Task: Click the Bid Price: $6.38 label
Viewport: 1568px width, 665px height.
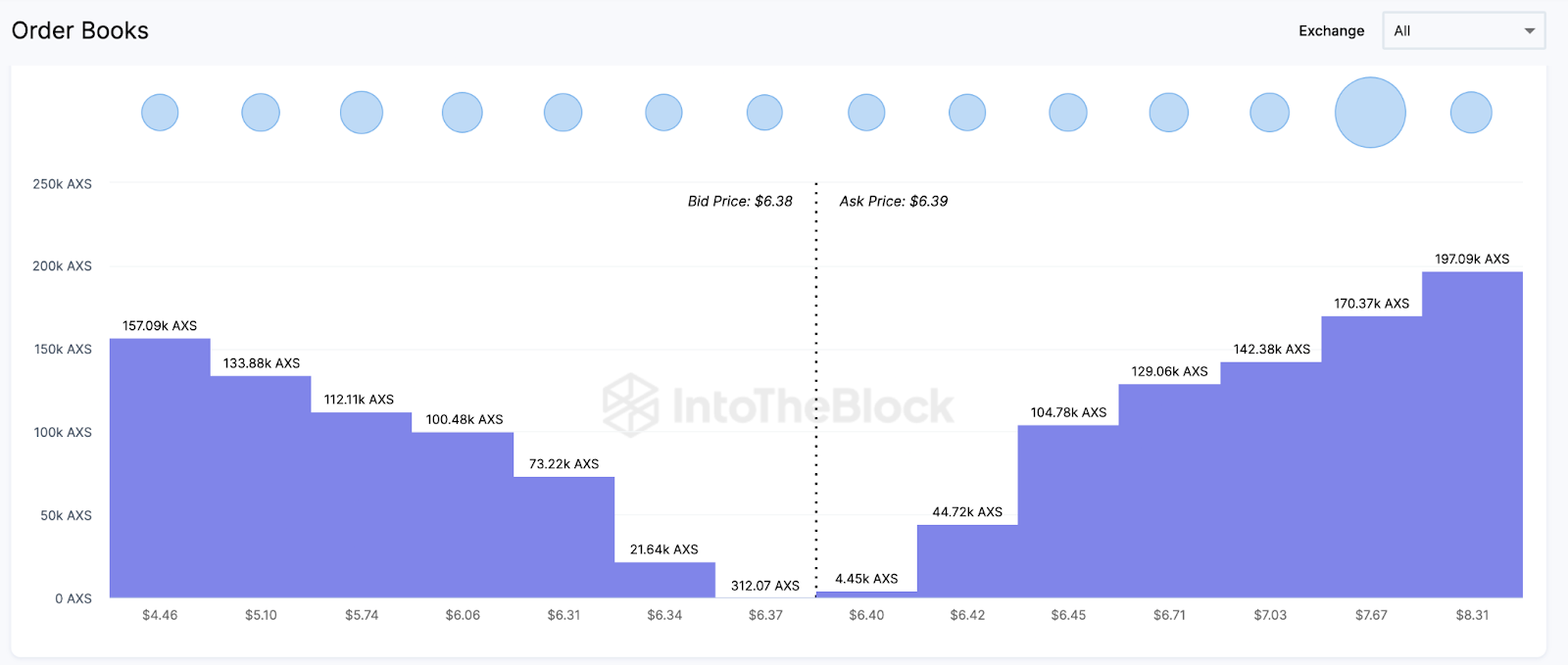Action: pos(740,201)
